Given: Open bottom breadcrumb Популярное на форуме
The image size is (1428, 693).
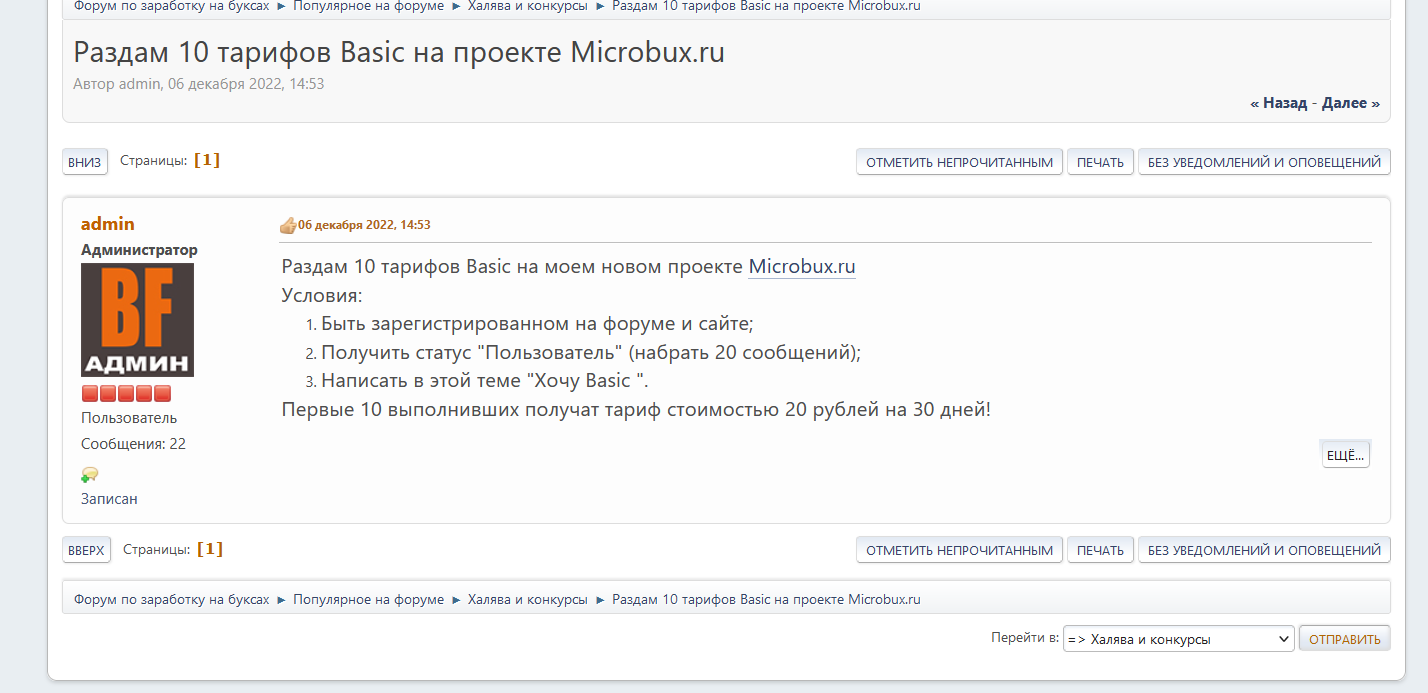Looking at the screenshot, I should (x=368, y=600).
